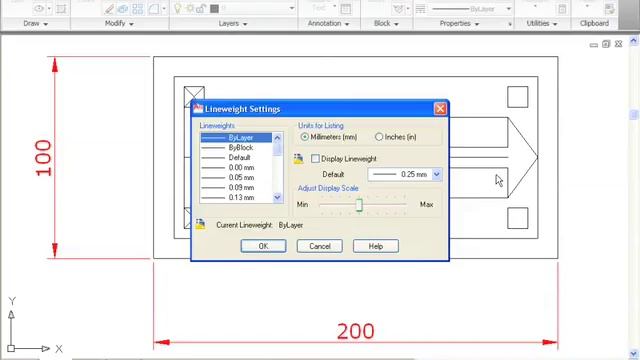Viewport: 640px width, 360px height.
Task: Open the layer name dropdown in Layers
Action: tap(292, 9)
